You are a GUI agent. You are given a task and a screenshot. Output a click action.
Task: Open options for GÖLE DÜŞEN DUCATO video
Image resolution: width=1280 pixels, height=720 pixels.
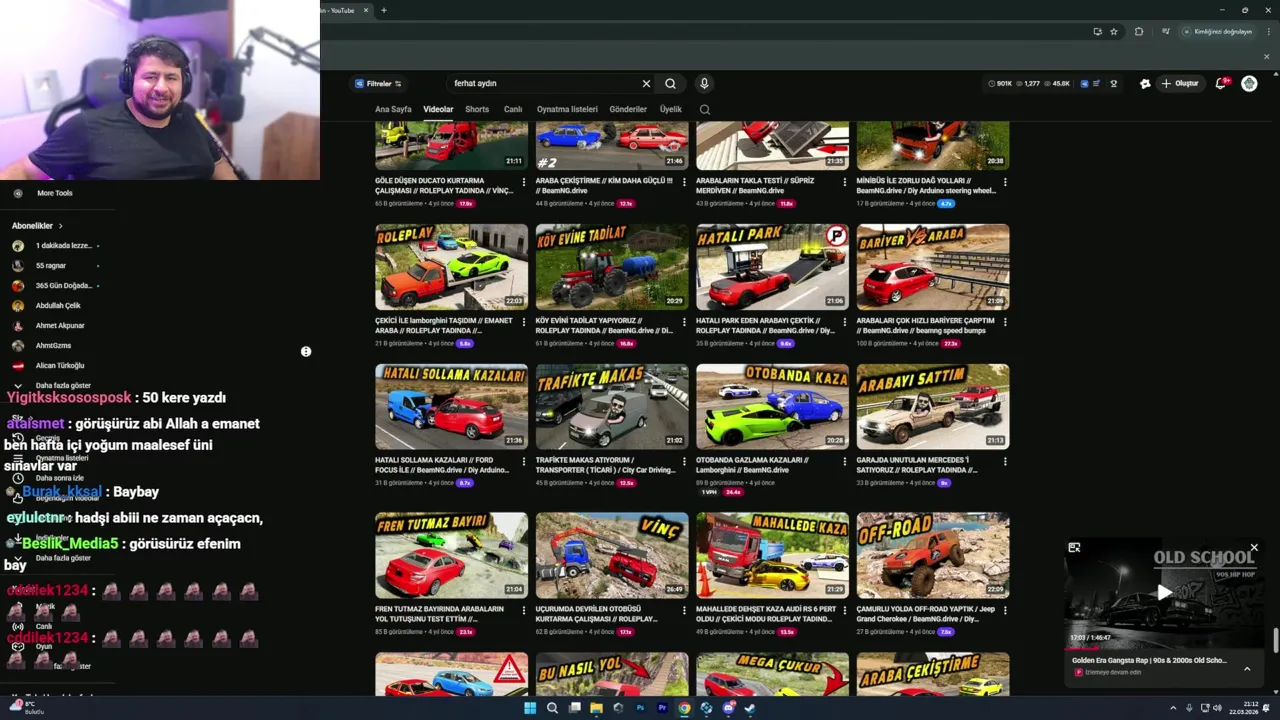(524, 182)
